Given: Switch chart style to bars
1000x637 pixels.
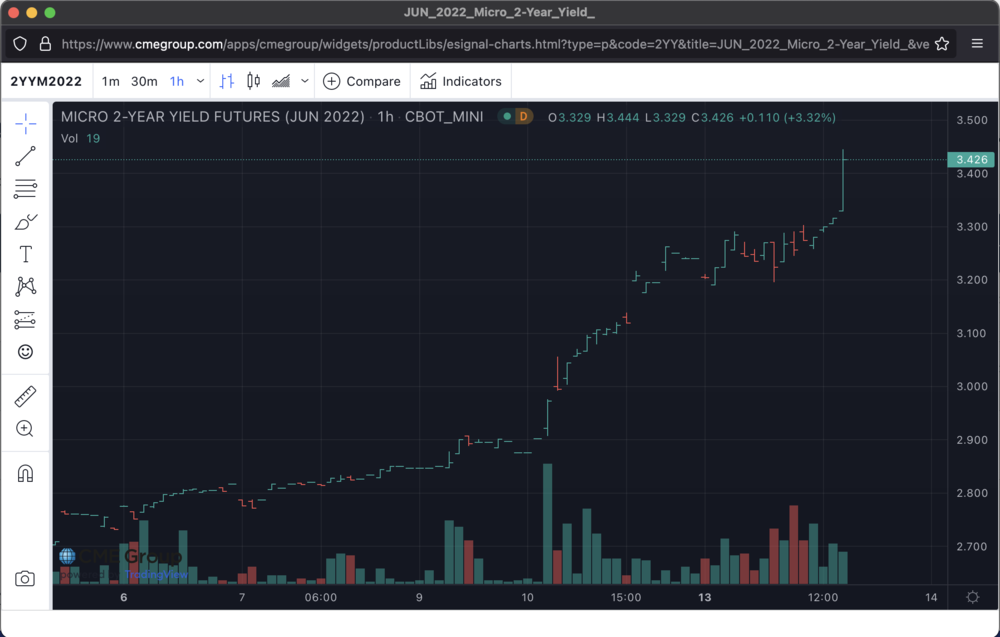Looking at the screenshot, I should tap(227, 81).
